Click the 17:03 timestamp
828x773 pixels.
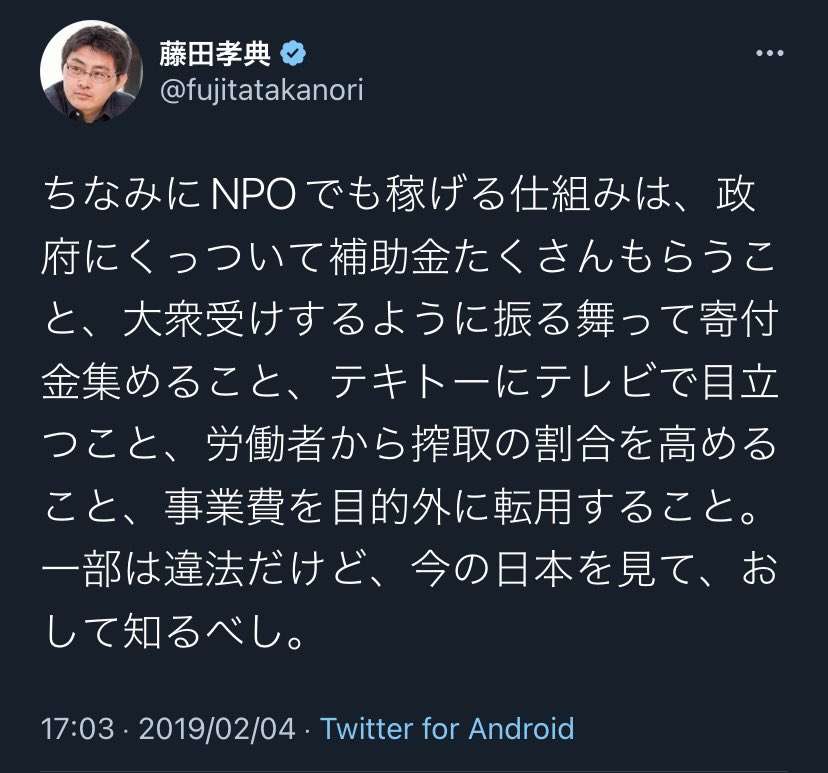click(x=77, y=729)
